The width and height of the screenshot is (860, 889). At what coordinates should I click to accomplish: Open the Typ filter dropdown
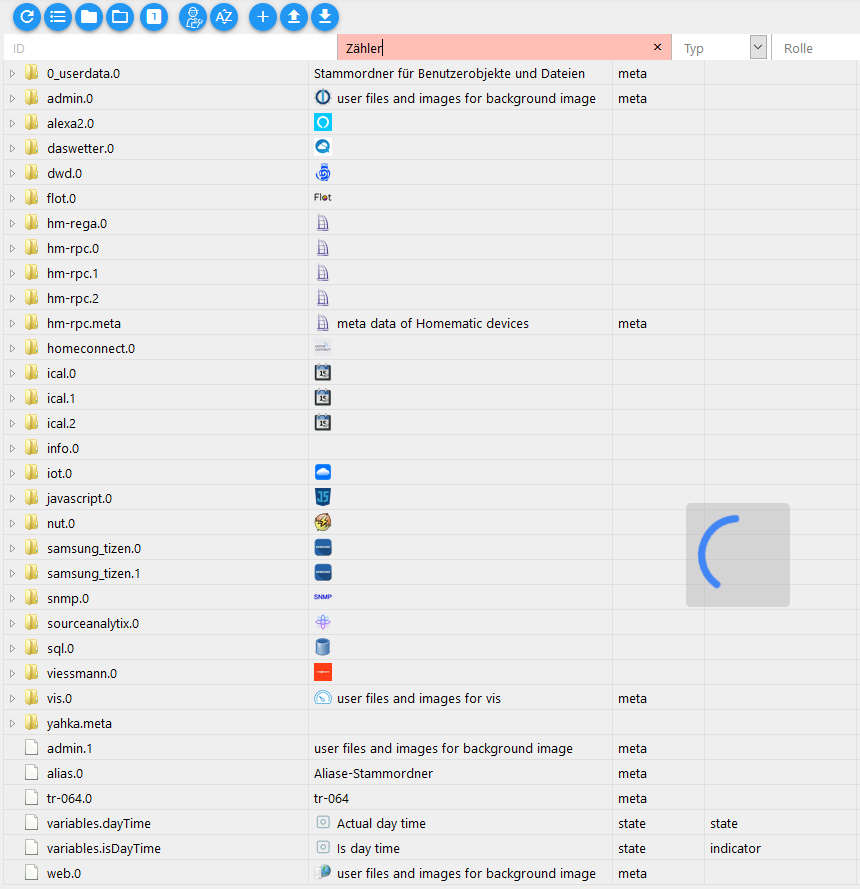(x=758, y=47)
